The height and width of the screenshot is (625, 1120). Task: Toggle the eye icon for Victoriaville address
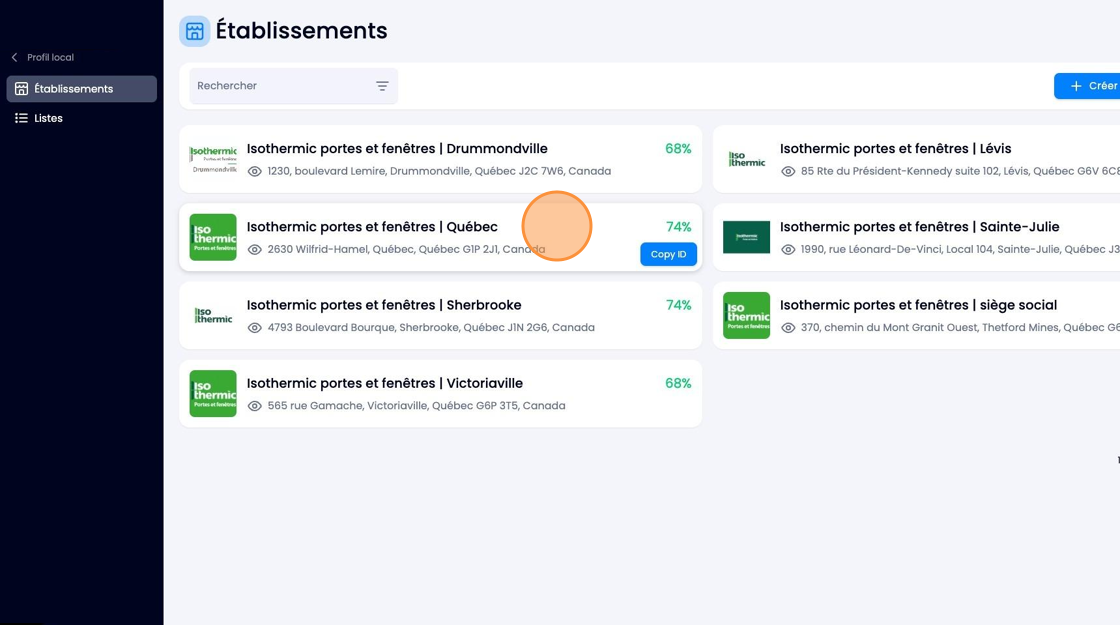[254, 406]
